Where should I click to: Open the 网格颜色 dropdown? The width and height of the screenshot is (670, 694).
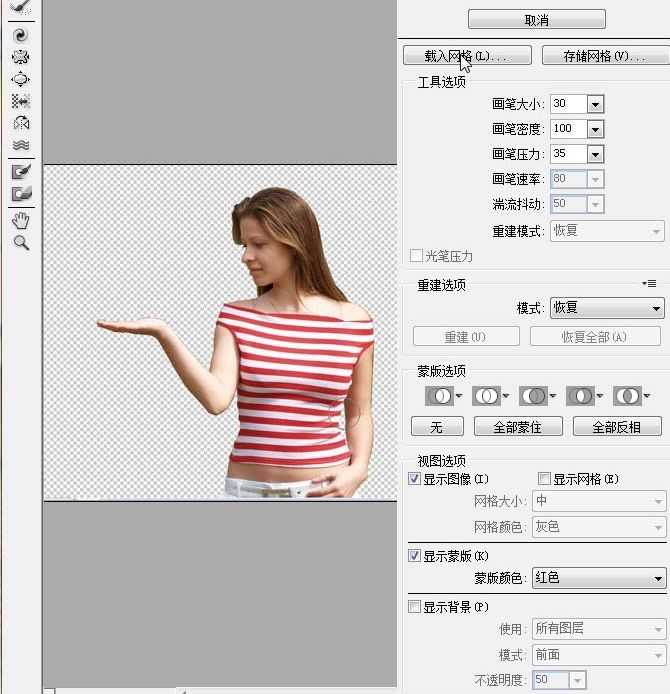click(599, 527)
